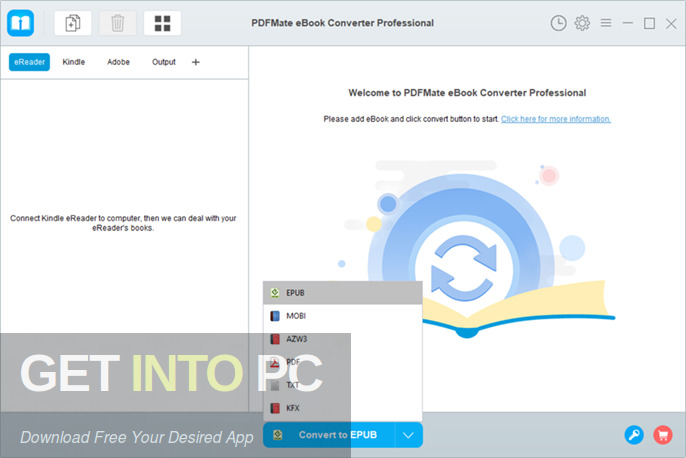The width and height of the screenshot is (686, 458).
Task: Choose TXT from format list
Action: click(343, 385)
